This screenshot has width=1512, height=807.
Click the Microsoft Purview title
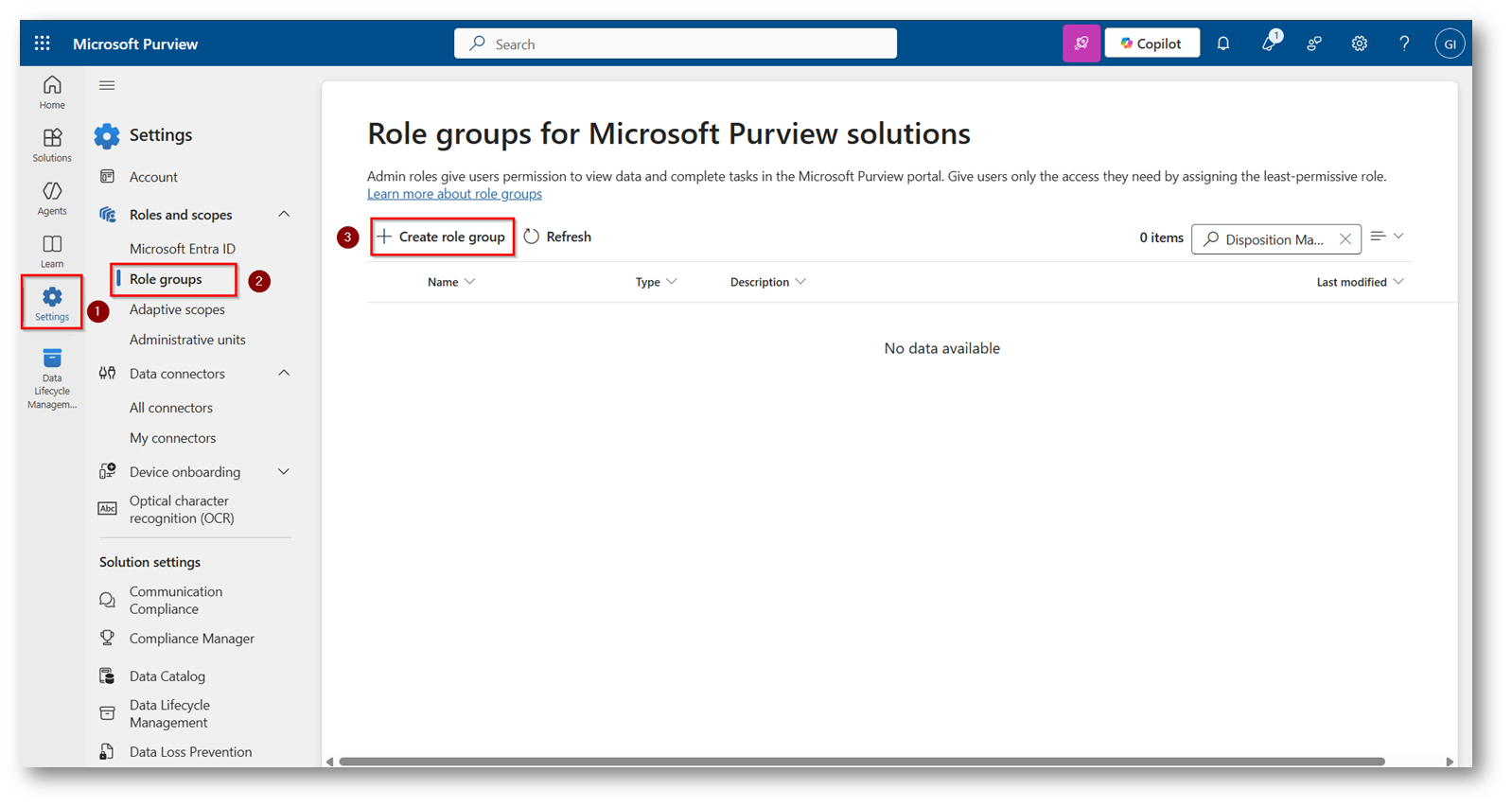(x=135, y=44)
